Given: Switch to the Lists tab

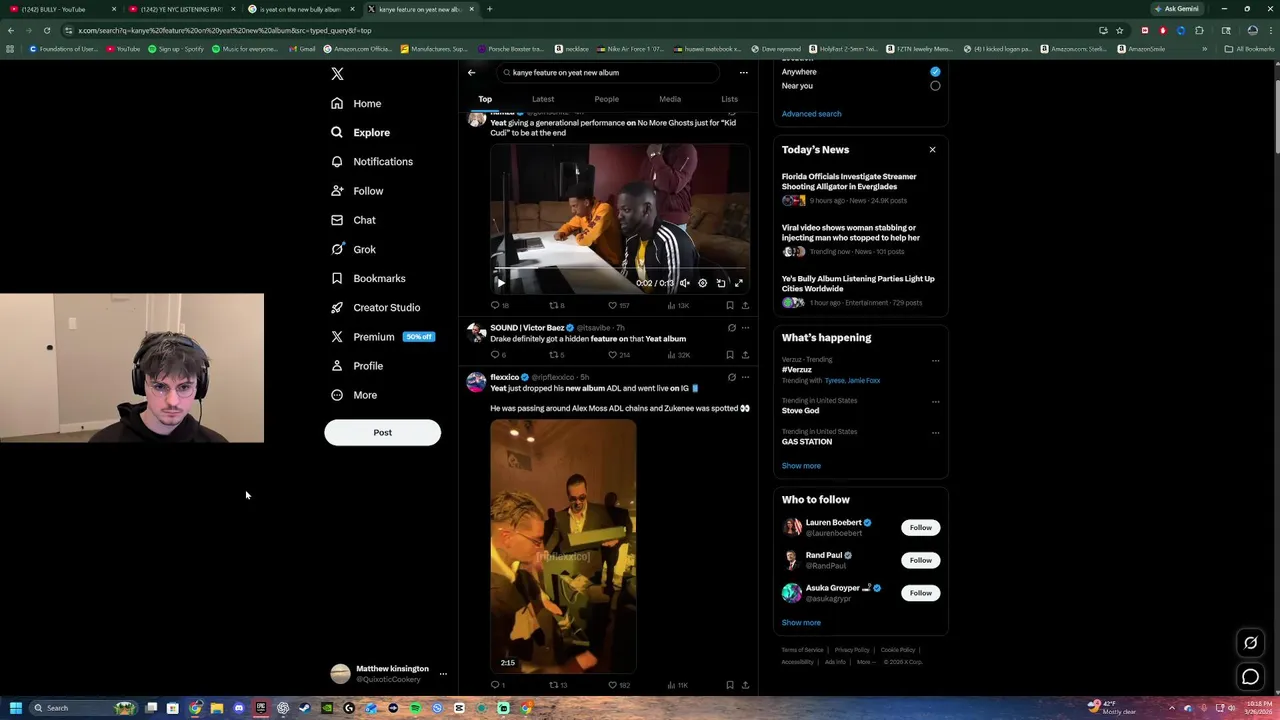Looking at the screenshot, I should [x=729, y=99].
